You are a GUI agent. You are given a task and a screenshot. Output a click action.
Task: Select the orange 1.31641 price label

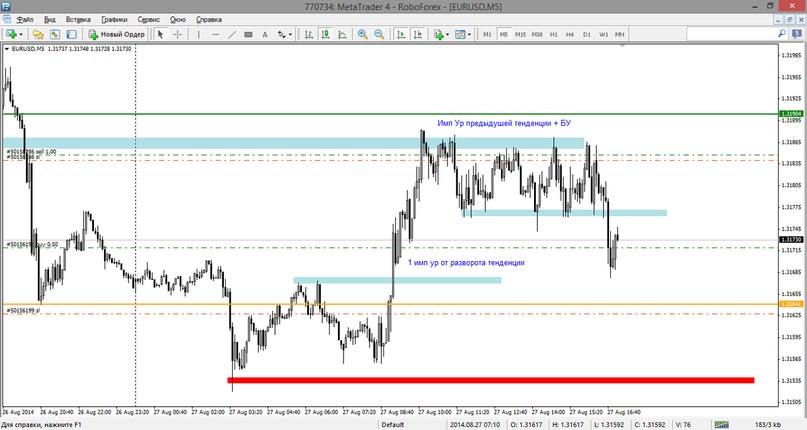pos(791,304)
